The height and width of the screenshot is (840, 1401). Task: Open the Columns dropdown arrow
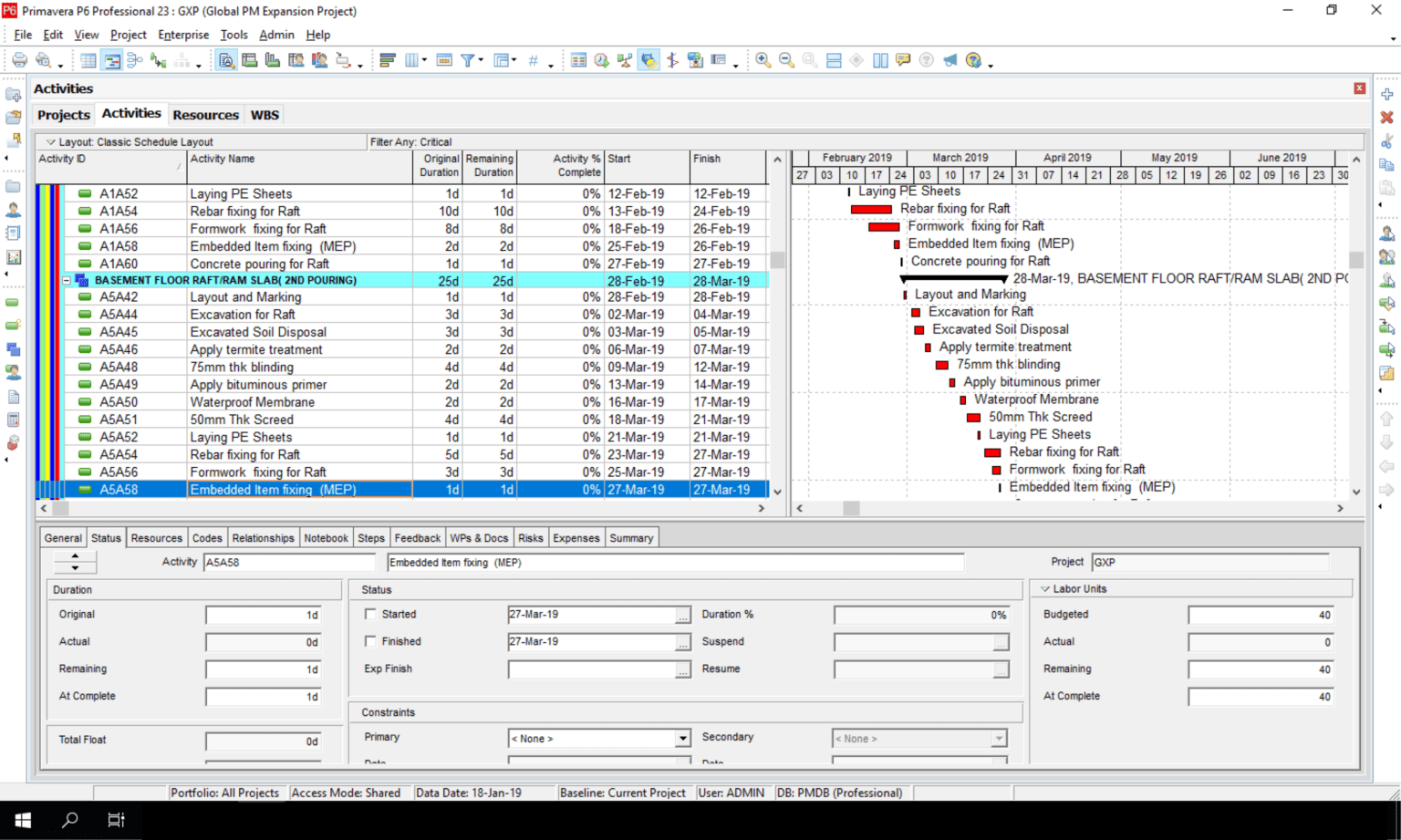pos(423,60)
